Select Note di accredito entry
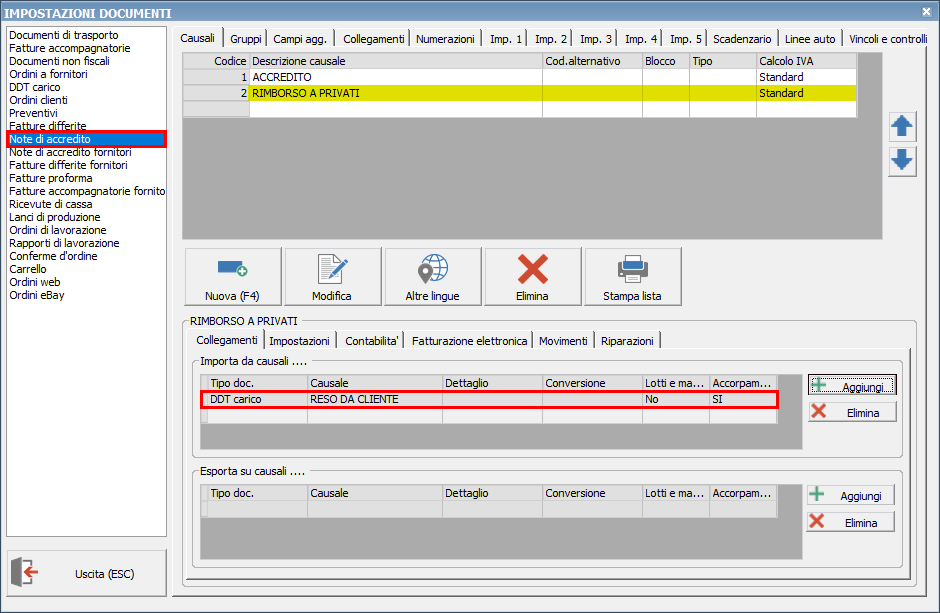 click(x=86, y=139)
